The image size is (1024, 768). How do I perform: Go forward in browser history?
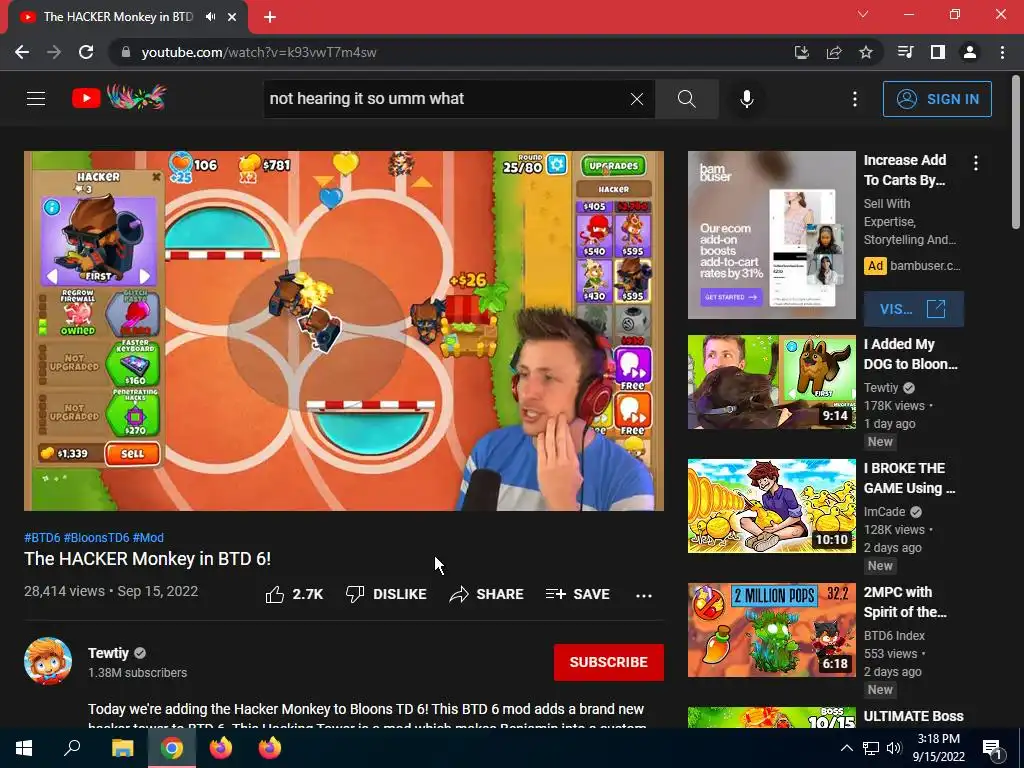pos(54,52)
